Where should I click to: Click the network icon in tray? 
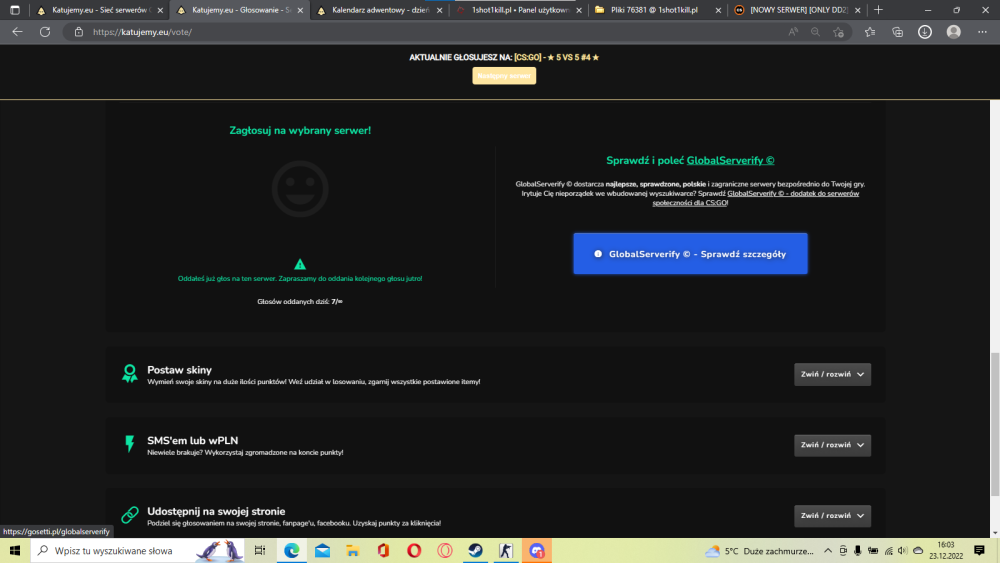(x=888, y=550)
